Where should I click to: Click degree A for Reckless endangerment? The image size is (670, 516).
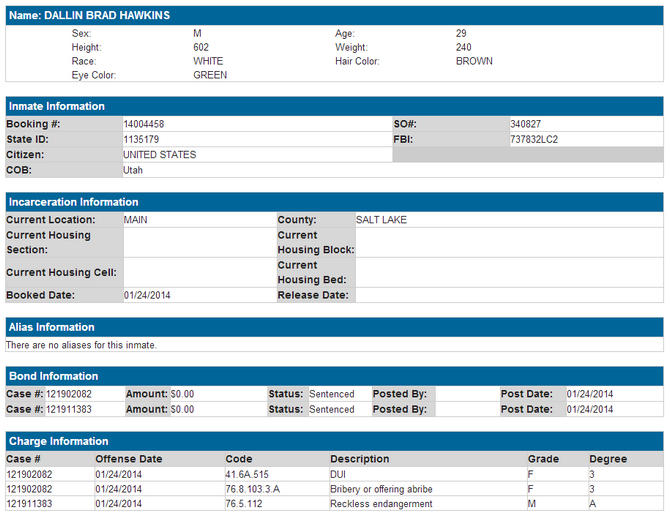pyautogui.click(x=592, y=504)
